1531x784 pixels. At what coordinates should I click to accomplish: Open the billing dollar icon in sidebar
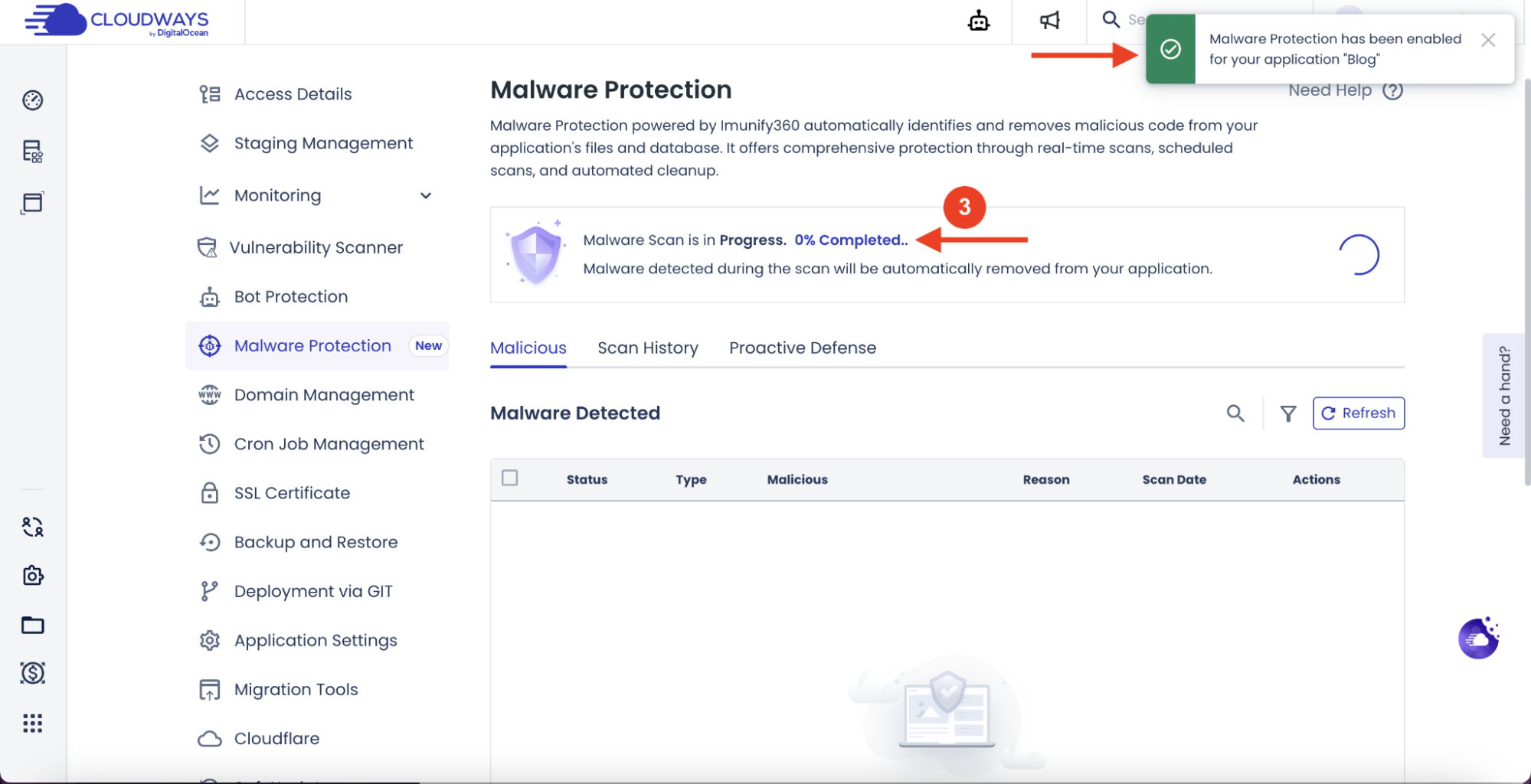coord(32,673)
